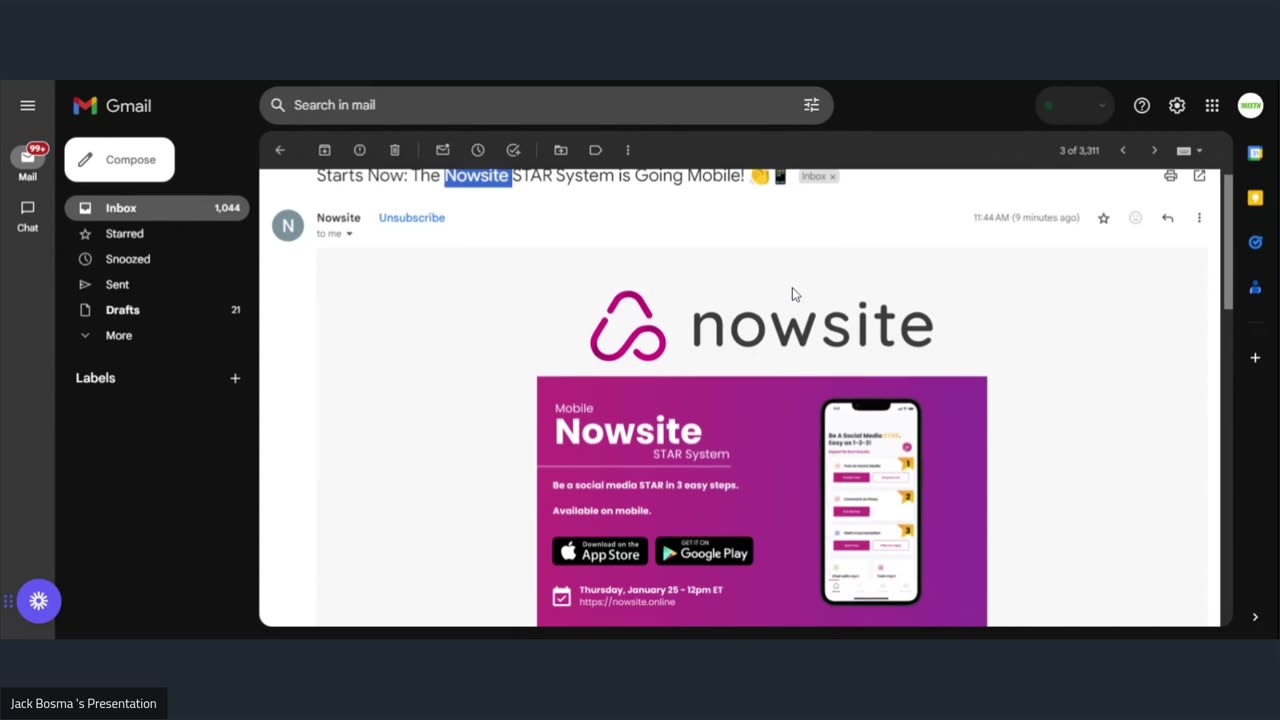Screen dimensions: 1280x720
Task: Click the Google Play badge
Action: point(704,552)
